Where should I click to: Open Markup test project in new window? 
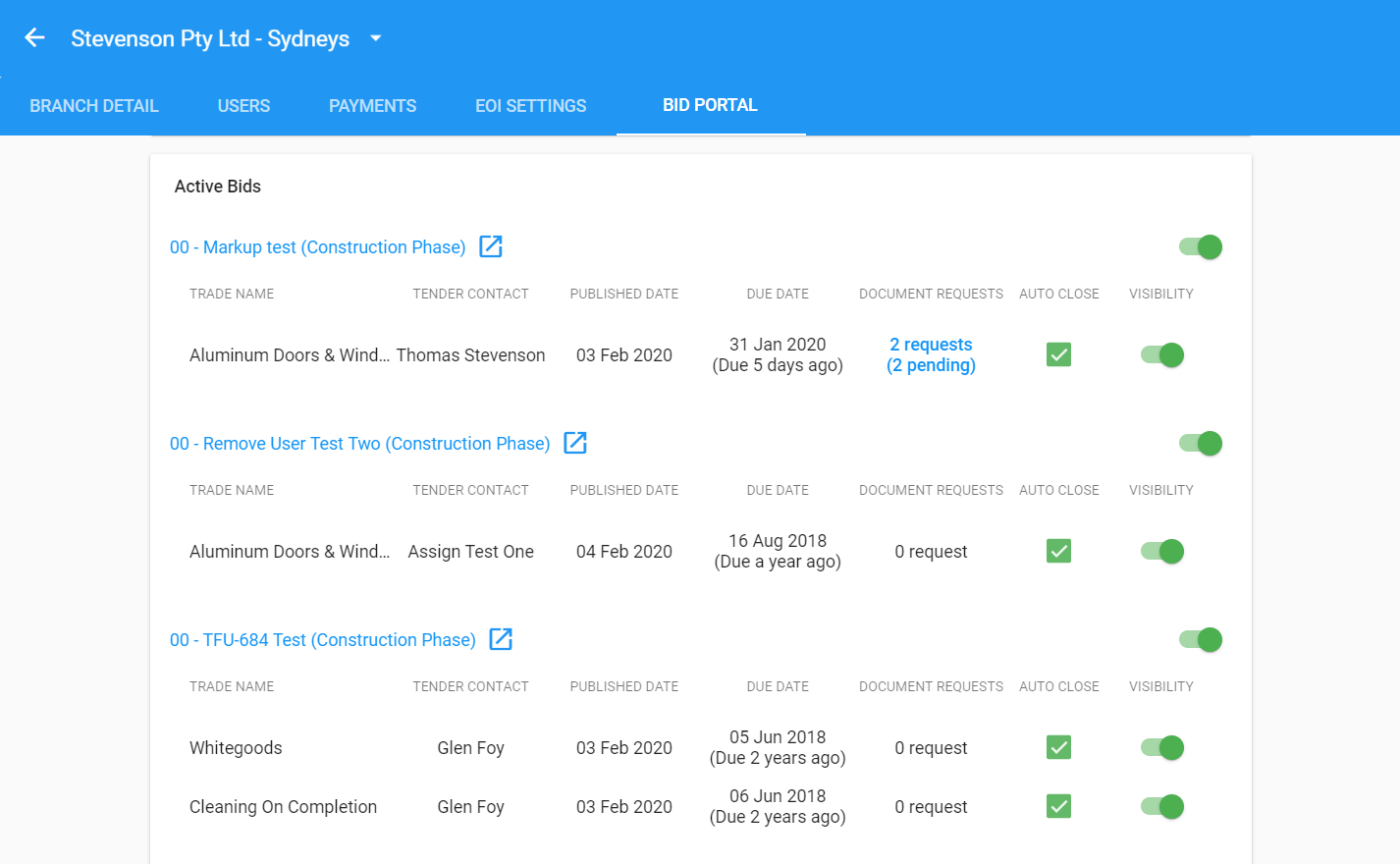coord(491,246)
